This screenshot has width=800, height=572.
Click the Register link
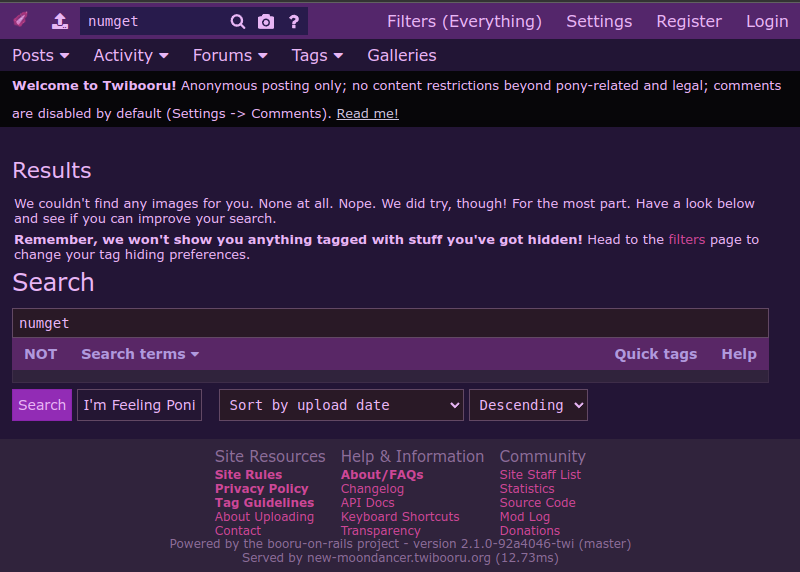(x=689, y=21)
